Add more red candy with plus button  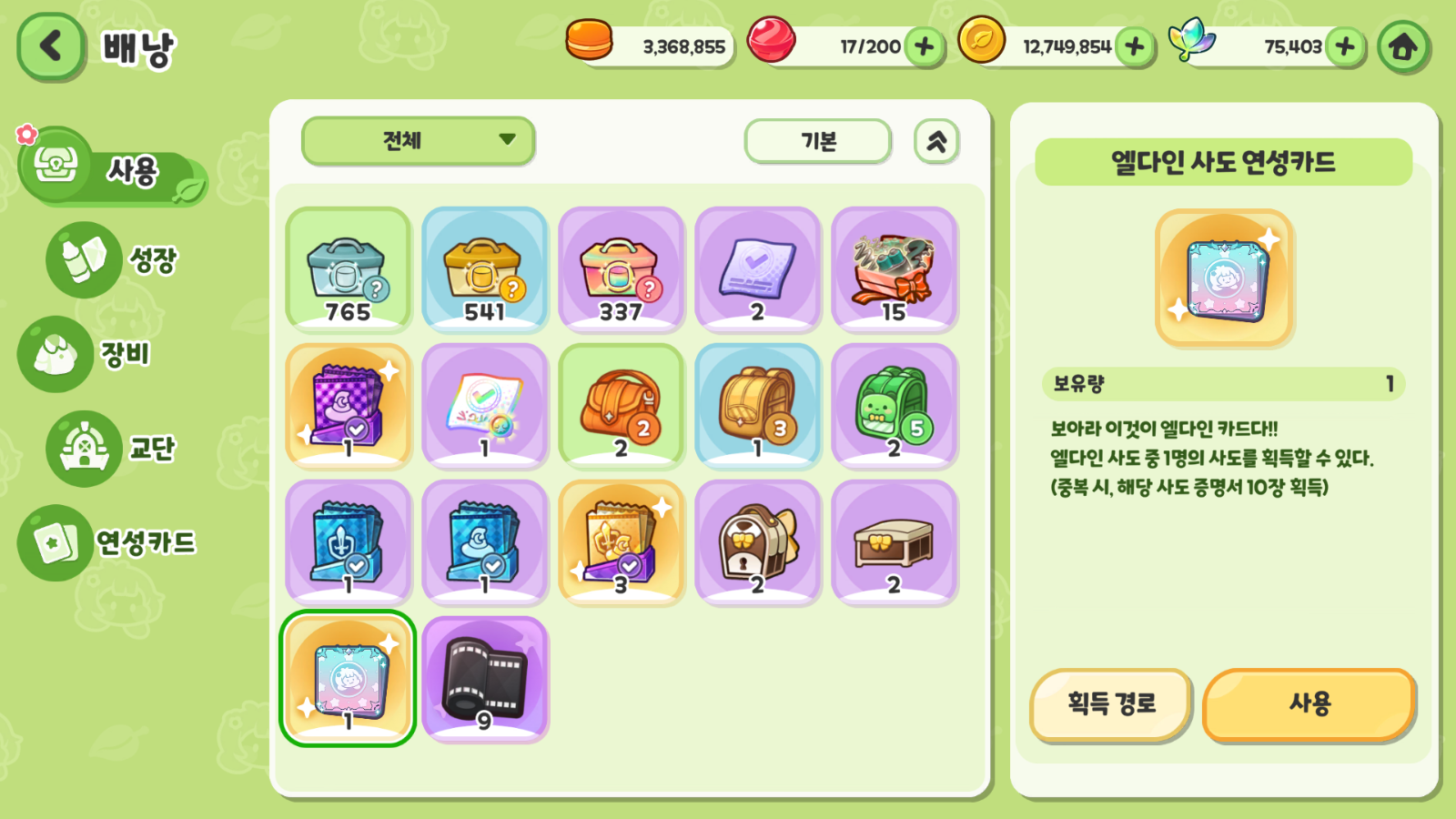coord(924,46)
